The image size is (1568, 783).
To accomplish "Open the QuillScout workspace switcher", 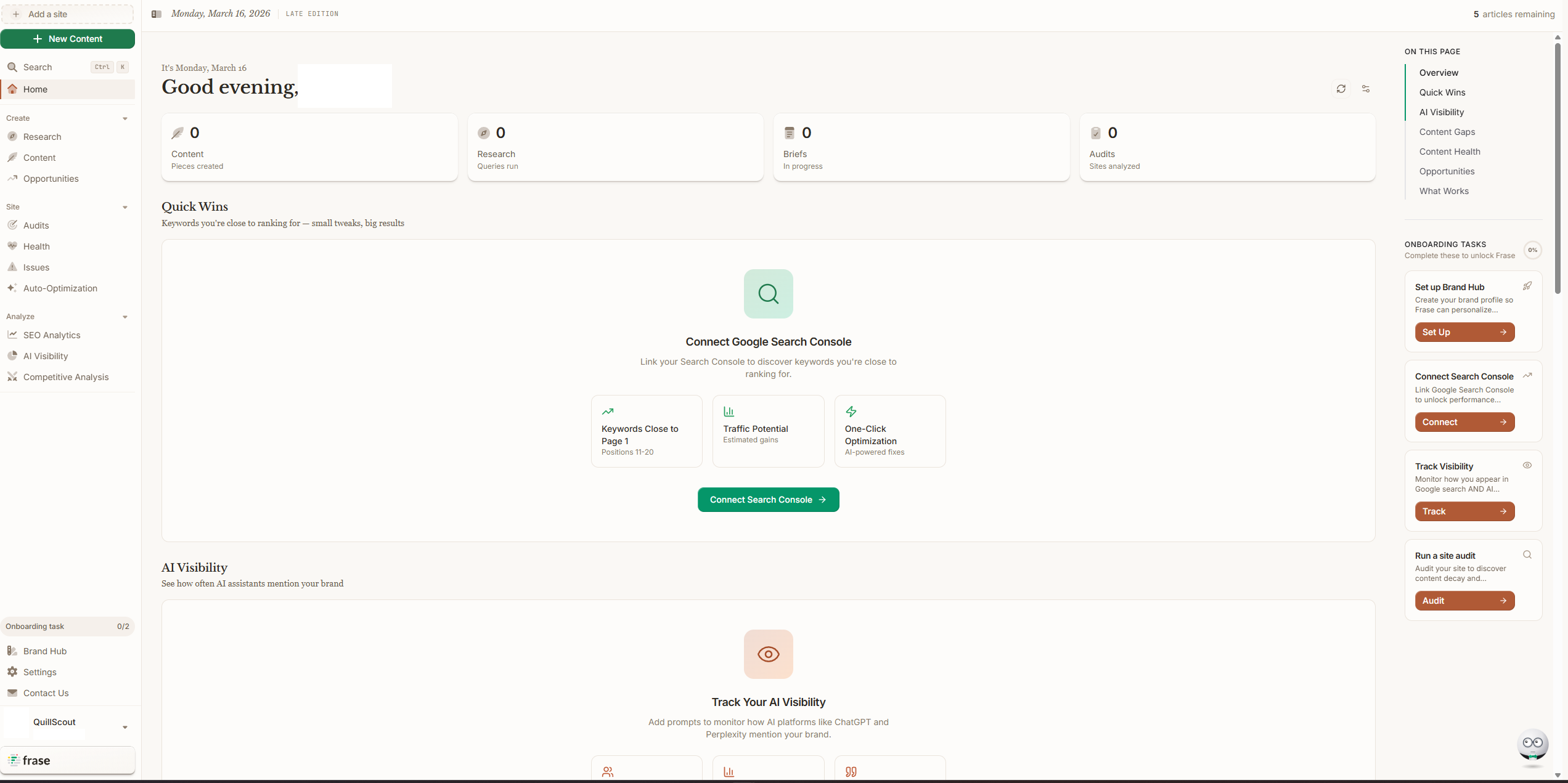I will pos(68,722).
